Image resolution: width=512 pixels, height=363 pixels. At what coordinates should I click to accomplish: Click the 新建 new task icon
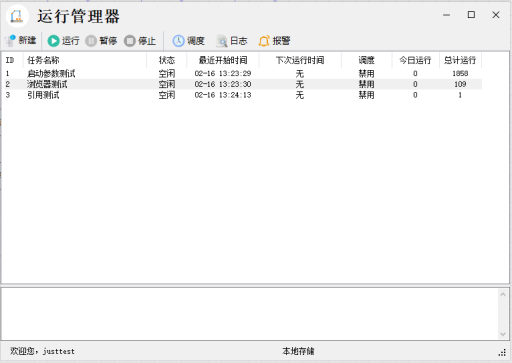11,41
